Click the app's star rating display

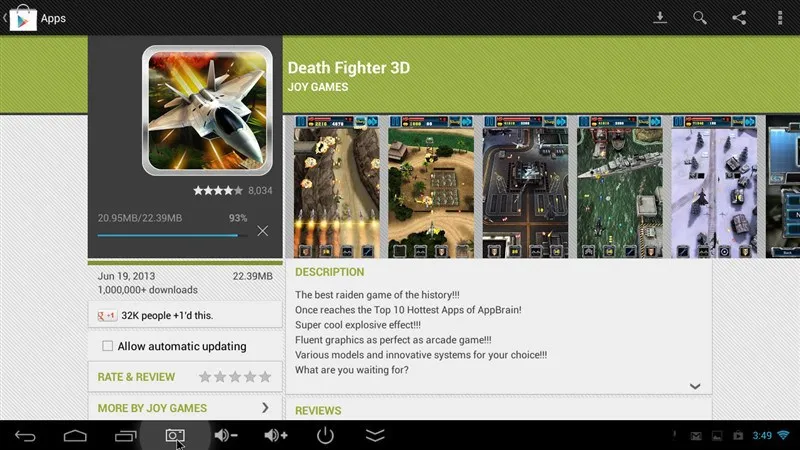[x=218, y=191]
